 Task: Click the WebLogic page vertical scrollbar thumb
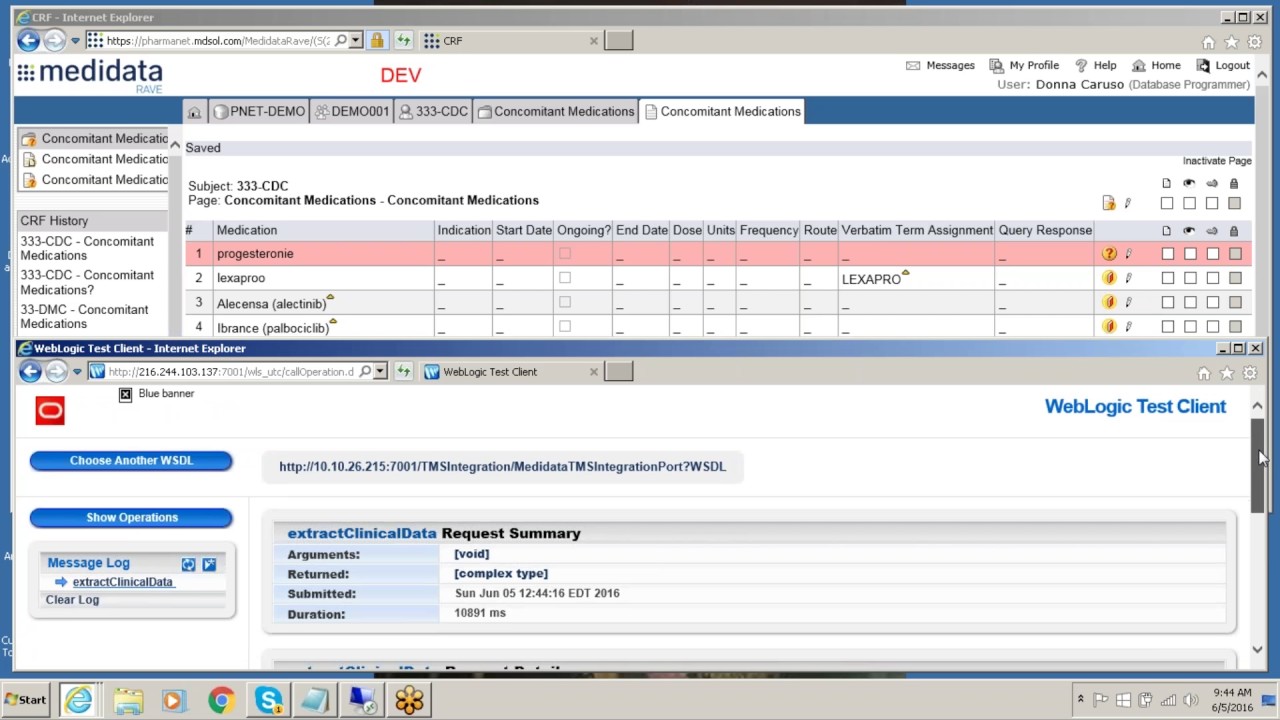click(x=1258, y=465)
